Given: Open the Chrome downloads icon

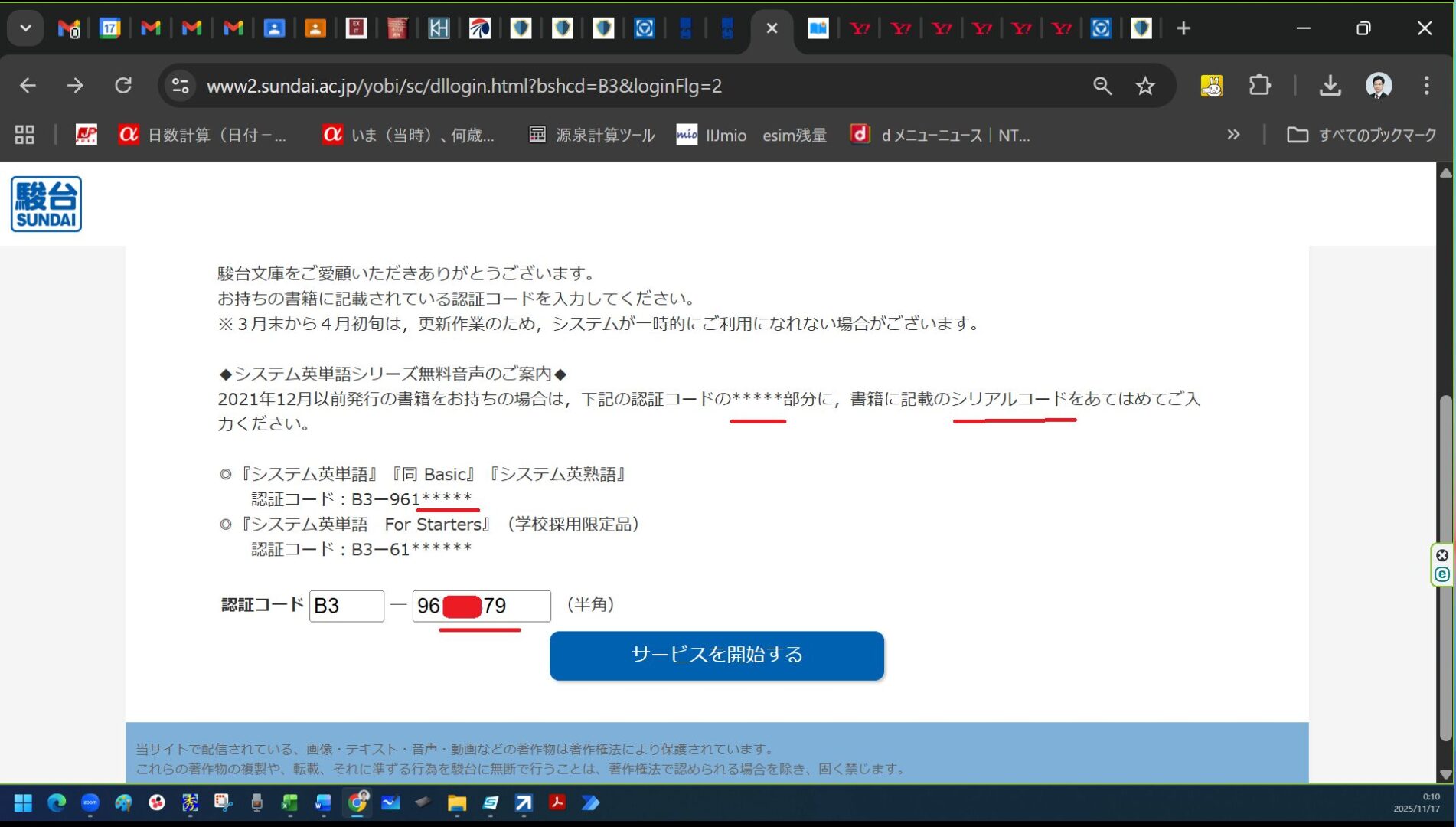Looking at the screenshot, I should tap(1330, 86).
